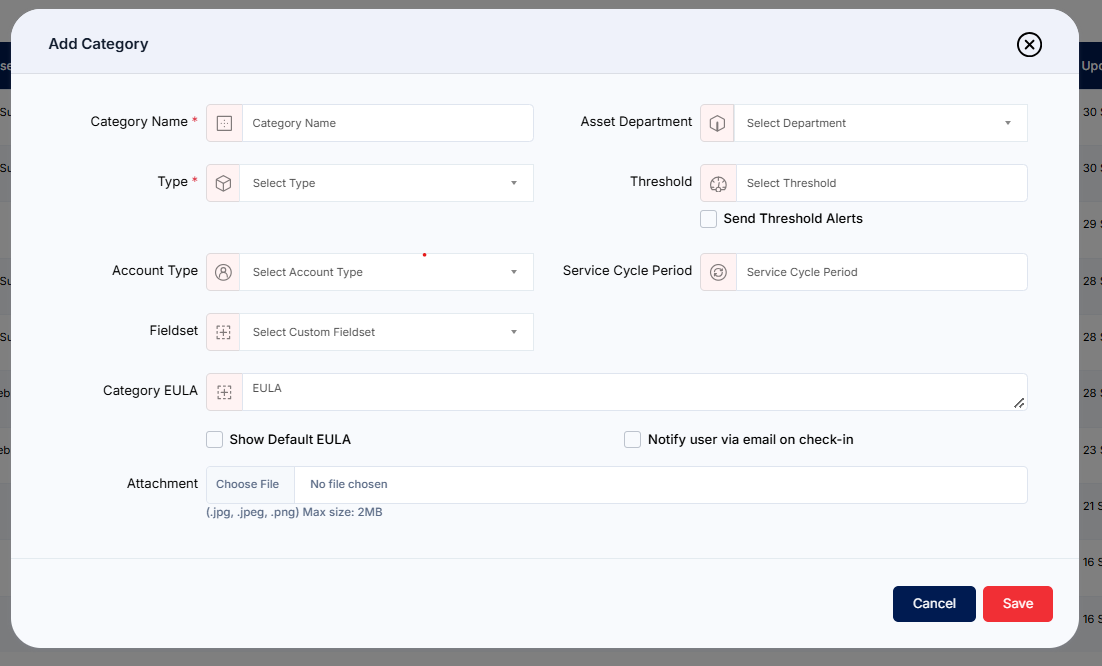
Task: Close the Add Category dialog
Action: pos(1029,44)
